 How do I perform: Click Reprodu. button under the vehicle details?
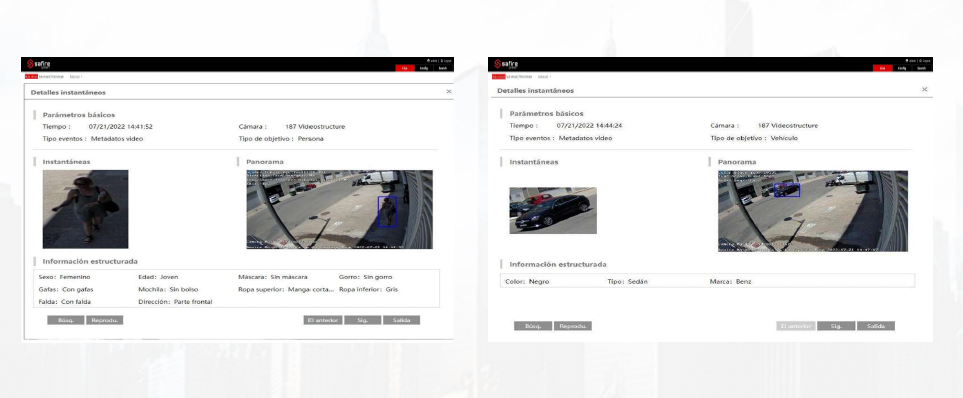coord(572,326)
